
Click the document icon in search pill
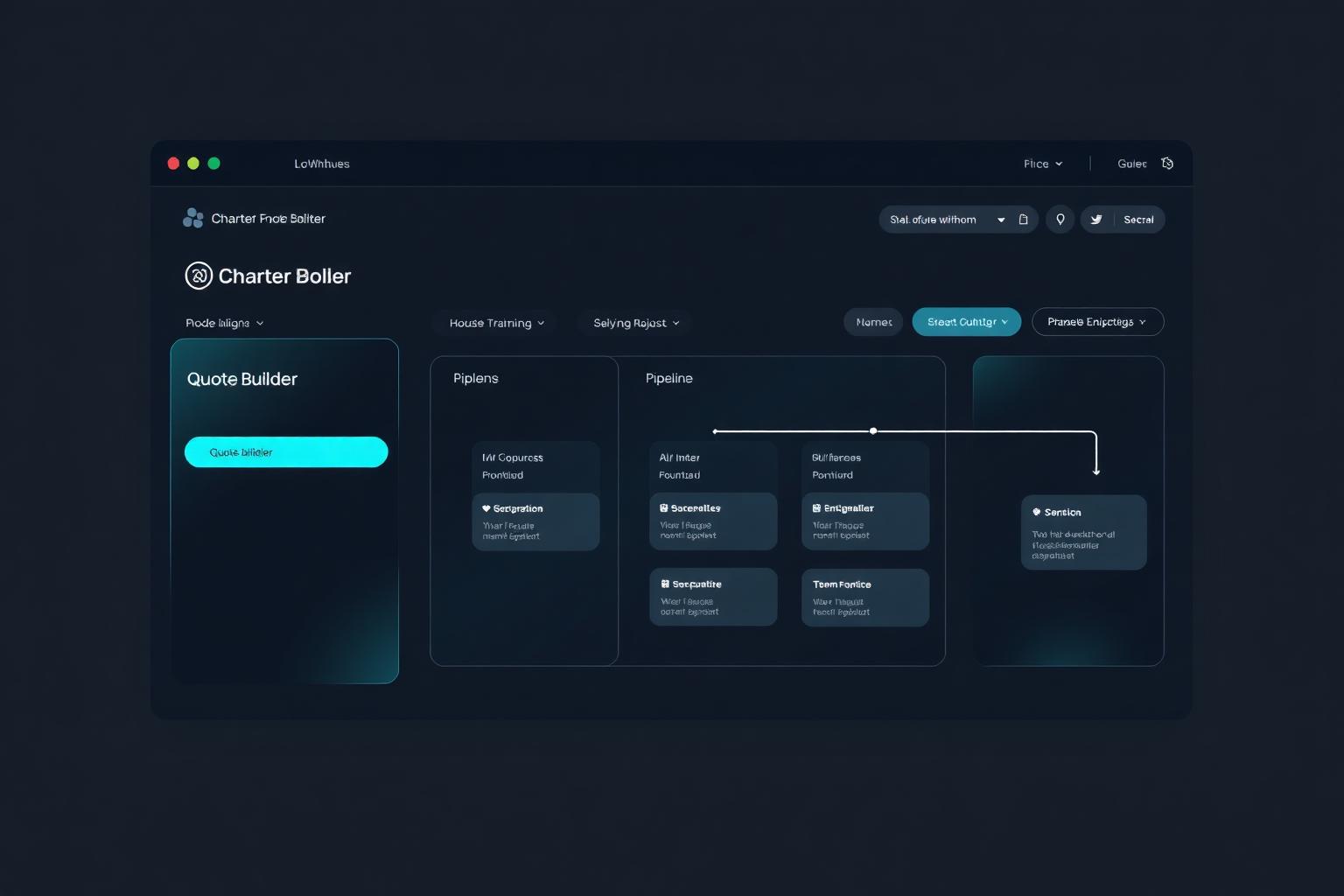(x=1023, y=220)
